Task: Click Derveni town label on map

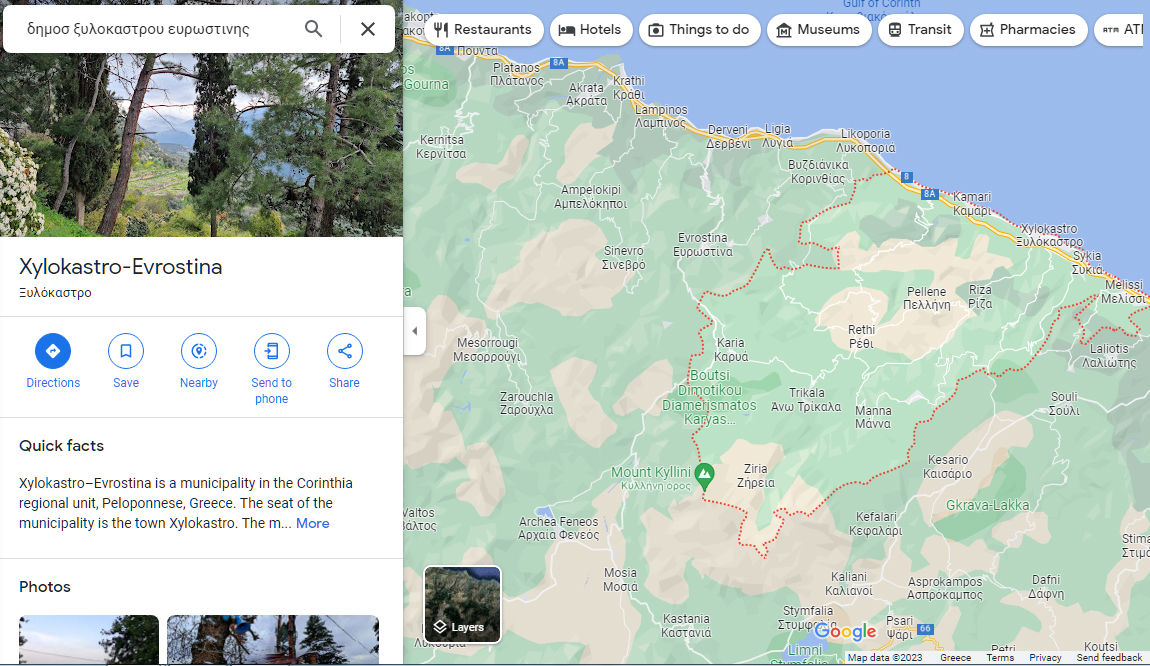Action: (728, 136)
